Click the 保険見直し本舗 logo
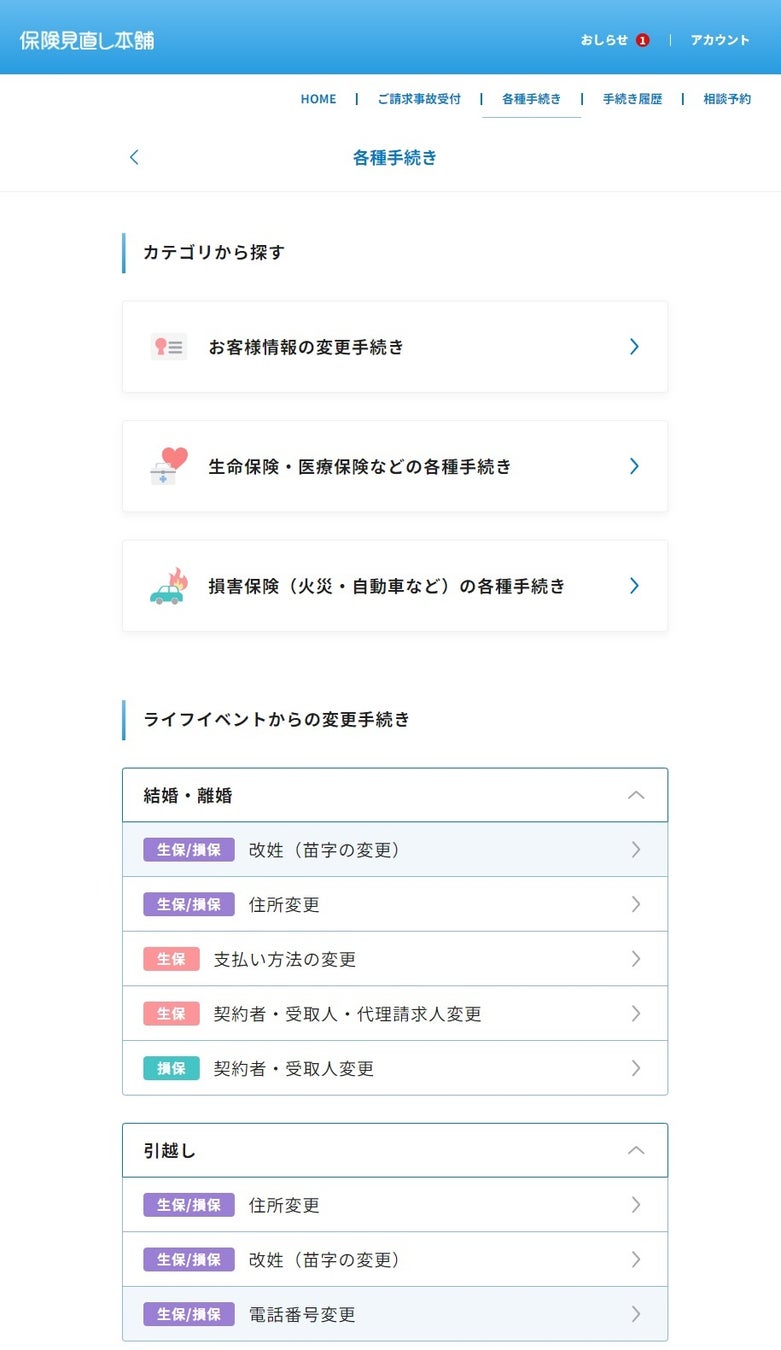This screenshot has height=1350, width=781. (x=87, y=40)
